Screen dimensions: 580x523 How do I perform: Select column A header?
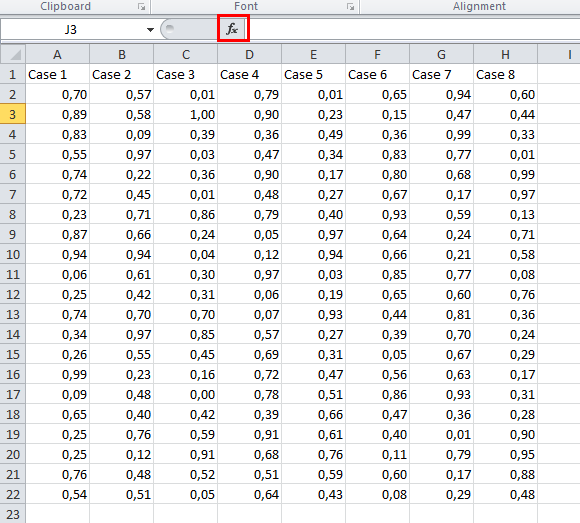pos(57,54)
